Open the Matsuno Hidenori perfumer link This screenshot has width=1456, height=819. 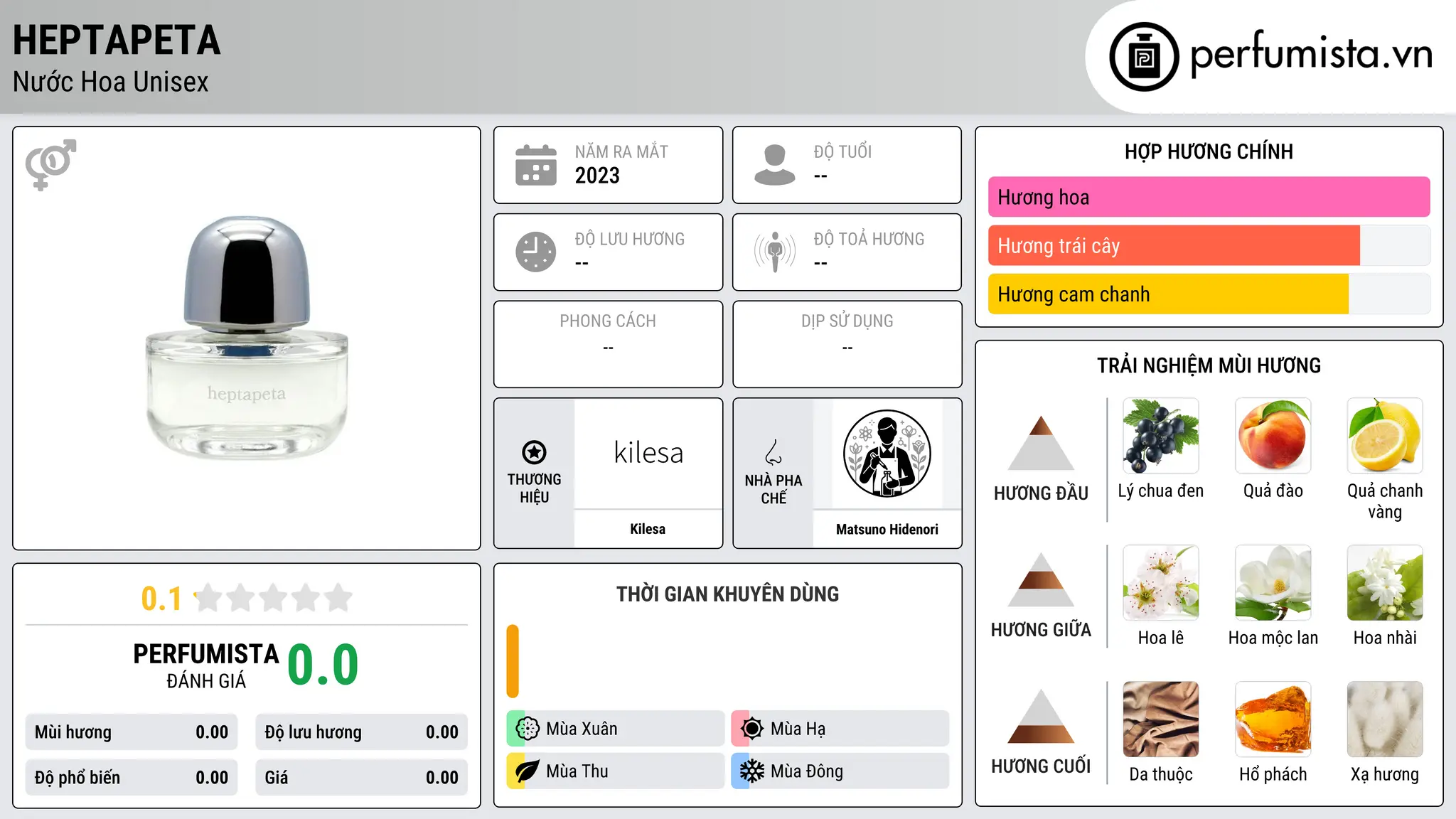coord(887,529)
